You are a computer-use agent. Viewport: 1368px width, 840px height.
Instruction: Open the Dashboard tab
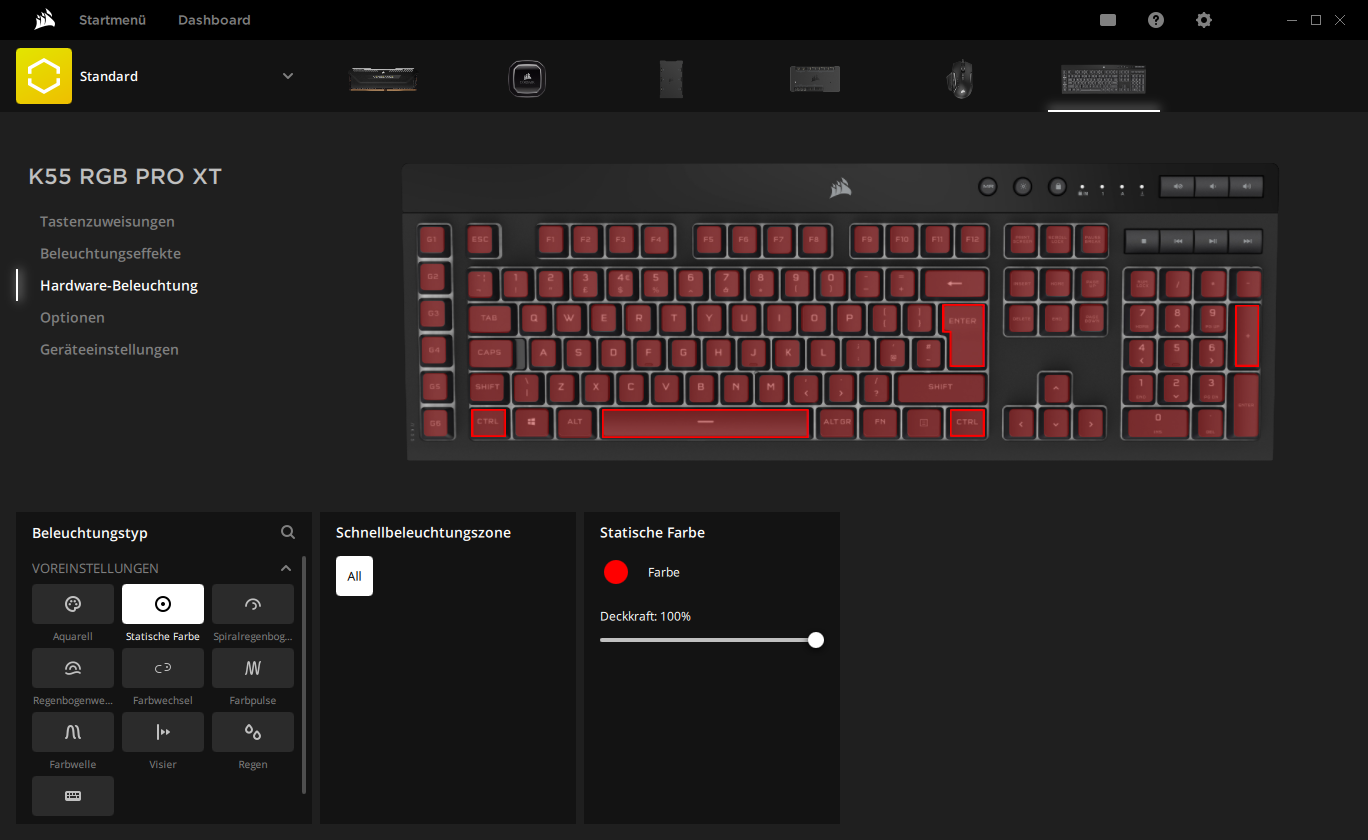(x=214, y=20)
